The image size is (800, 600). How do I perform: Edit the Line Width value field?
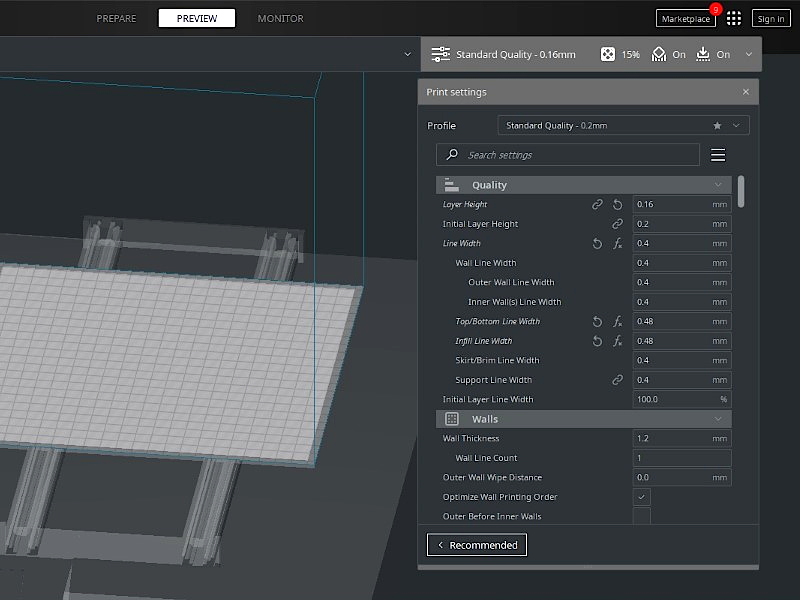tap(682, 243)
